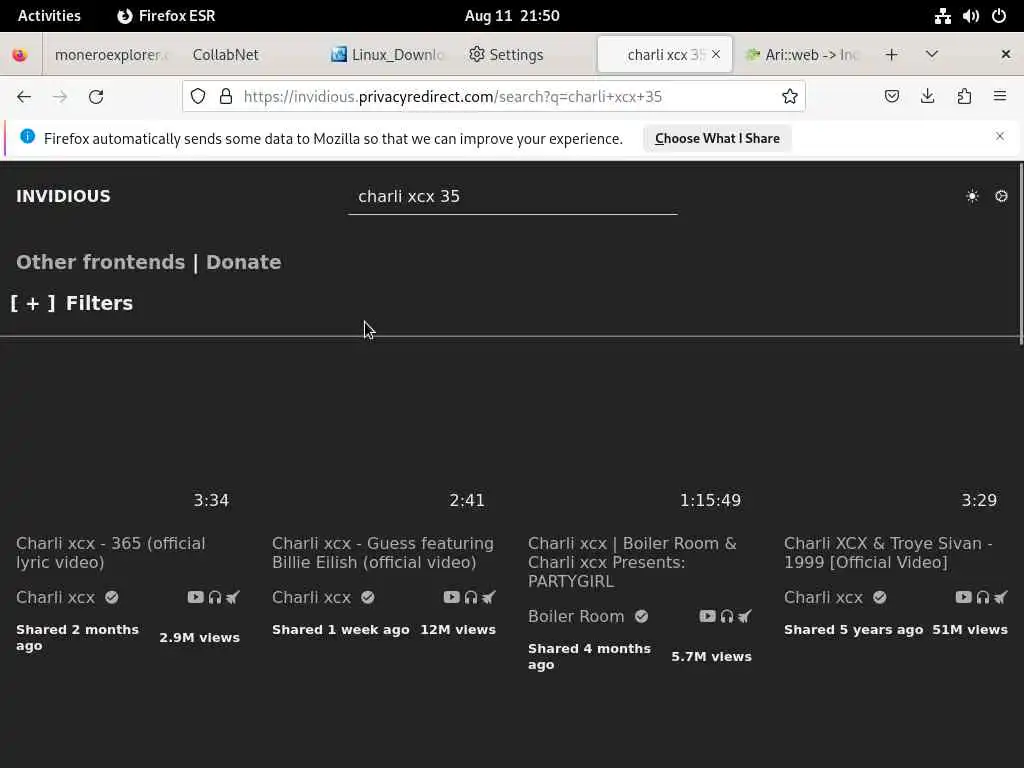
Task: Open the Downloads panel
Action: [x=927, y=97]
